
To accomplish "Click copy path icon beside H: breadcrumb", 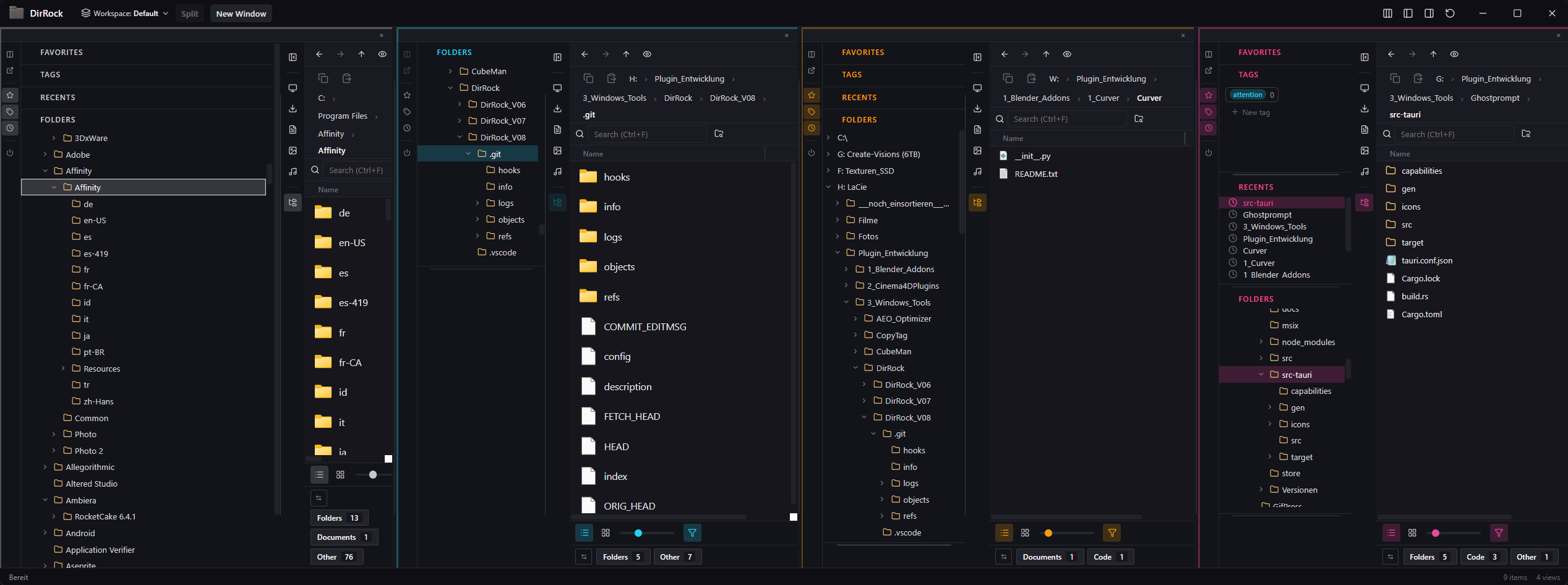I will (x=588, y=79).
